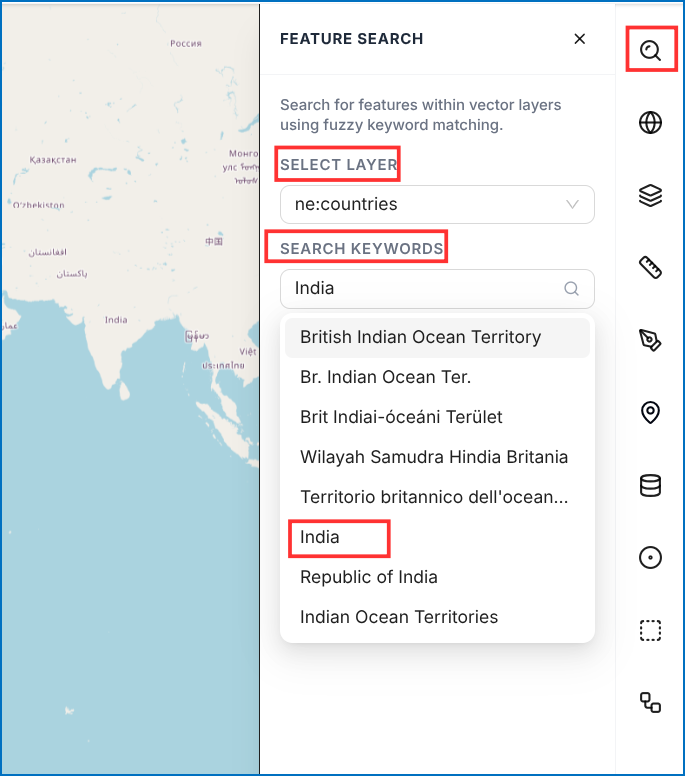Click the layer dropdown chevron arrow
This screenshot has height=776, width=685.
click(572, 204)
